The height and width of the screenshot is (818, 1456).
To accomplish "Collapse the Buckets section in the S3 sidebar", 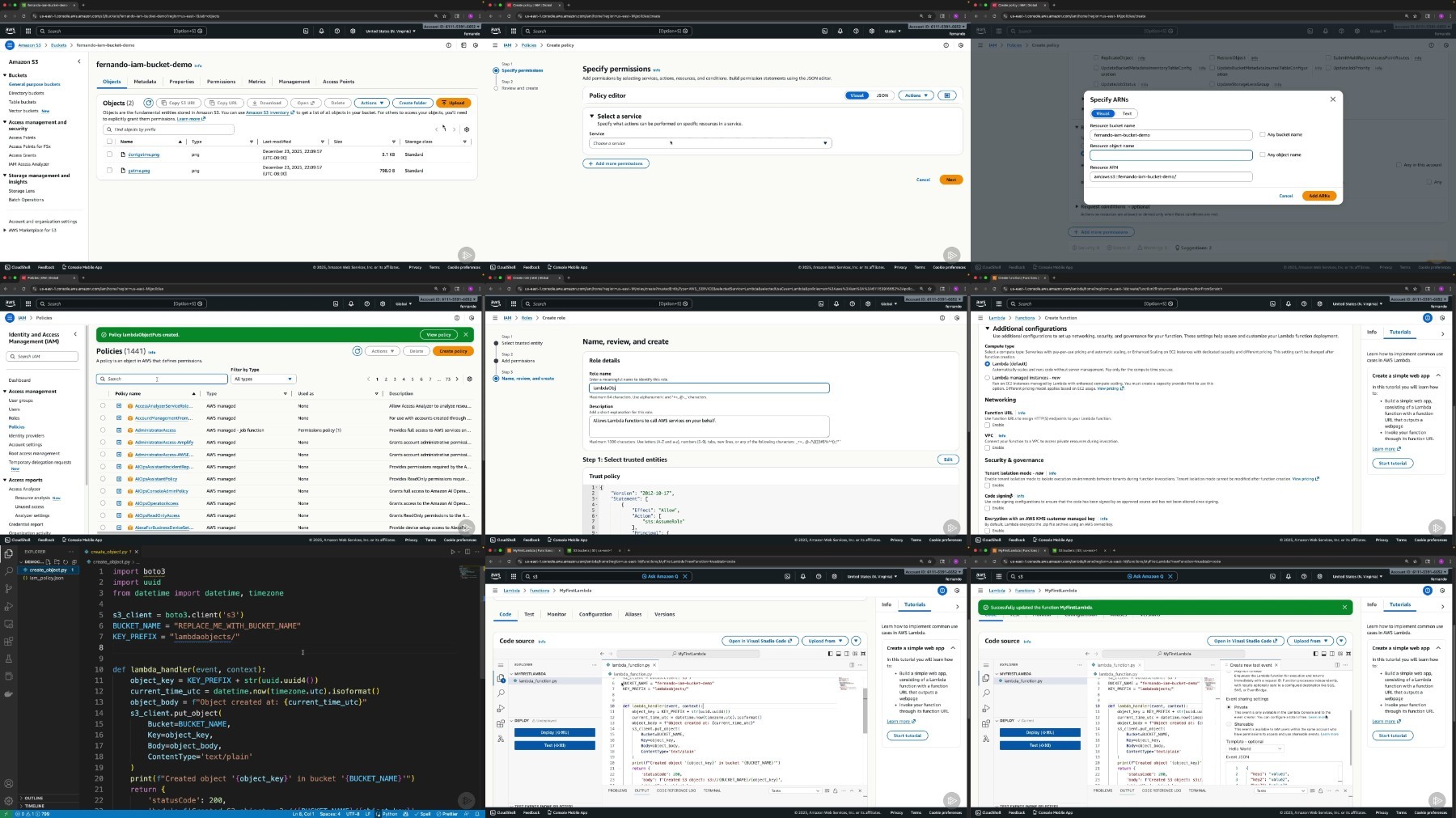I will [5, 75].
